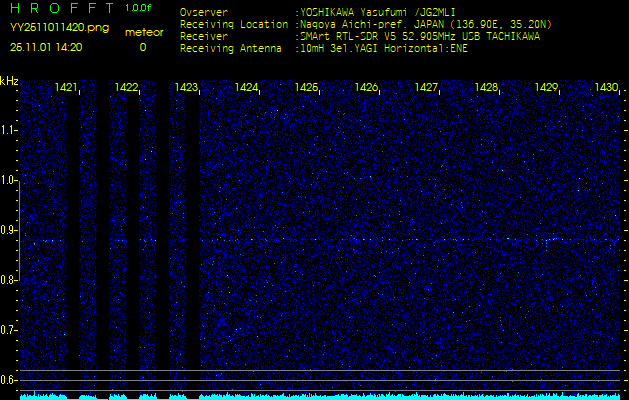Select the 1430 time marker
Screen dimensions: 629x400
click(606, 88)
